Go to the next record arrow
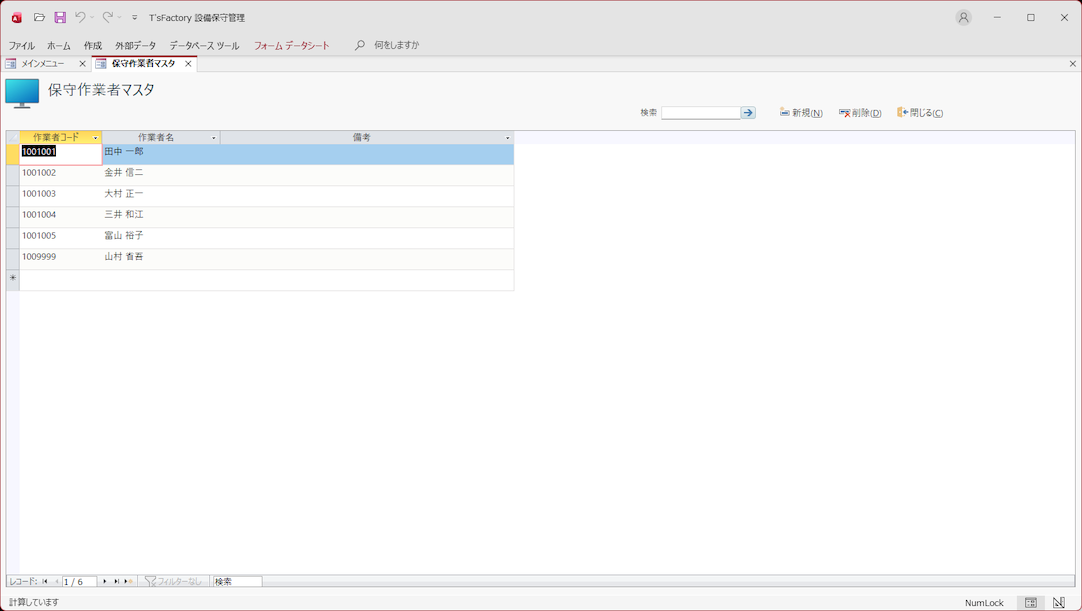 [105, 581]
